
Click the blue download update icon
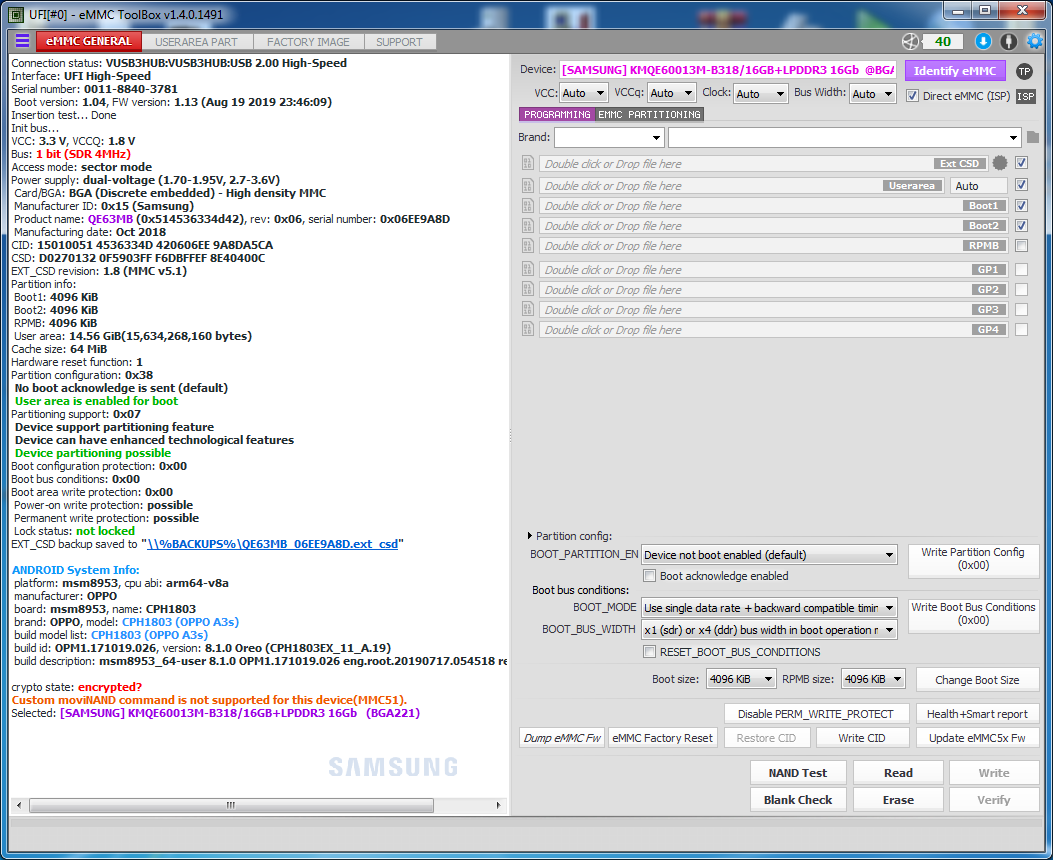pos(983,42)
